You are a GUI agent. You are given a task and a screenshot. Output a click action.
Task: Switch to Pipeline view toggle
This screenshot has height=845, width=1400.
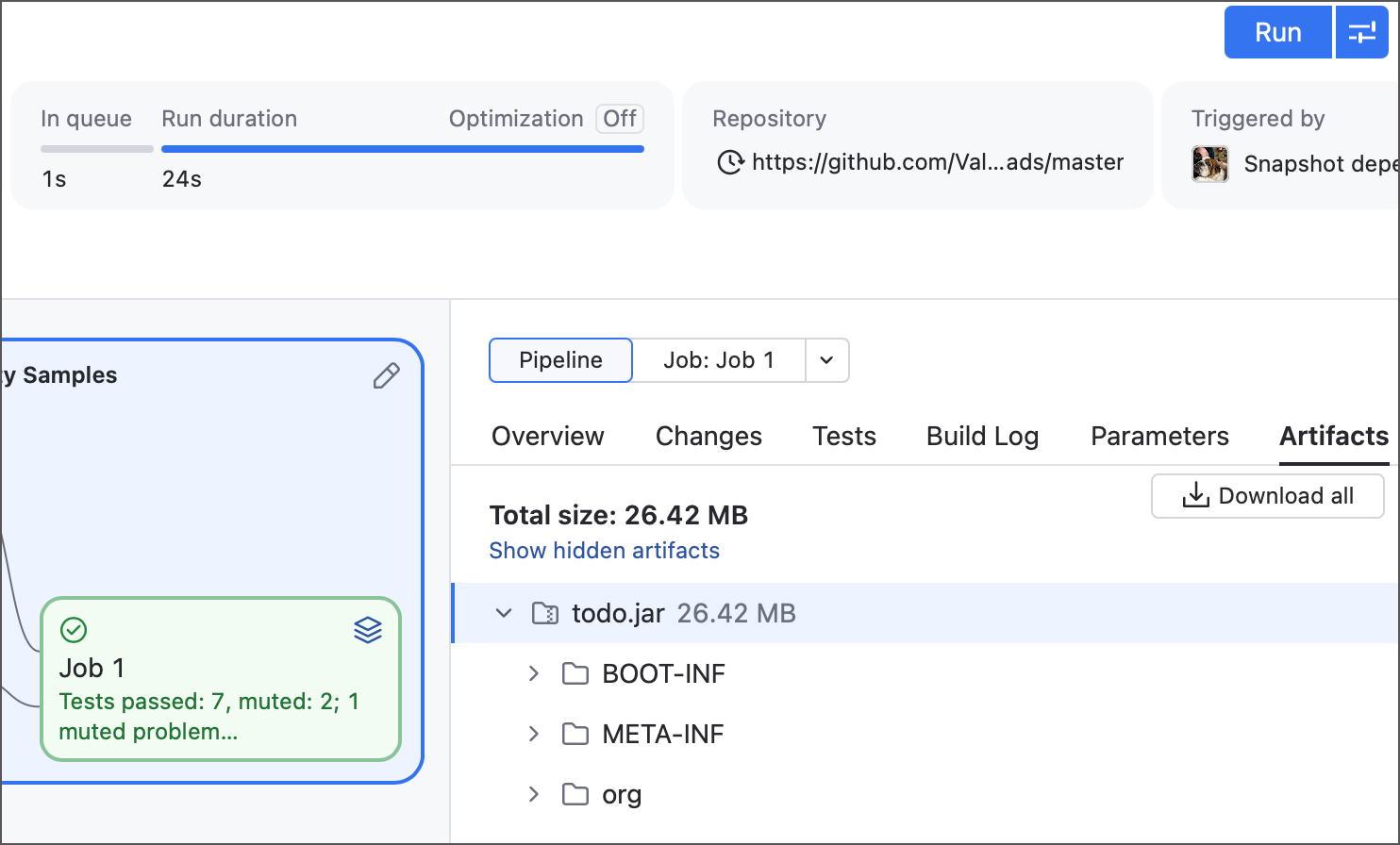pos(560,360)
